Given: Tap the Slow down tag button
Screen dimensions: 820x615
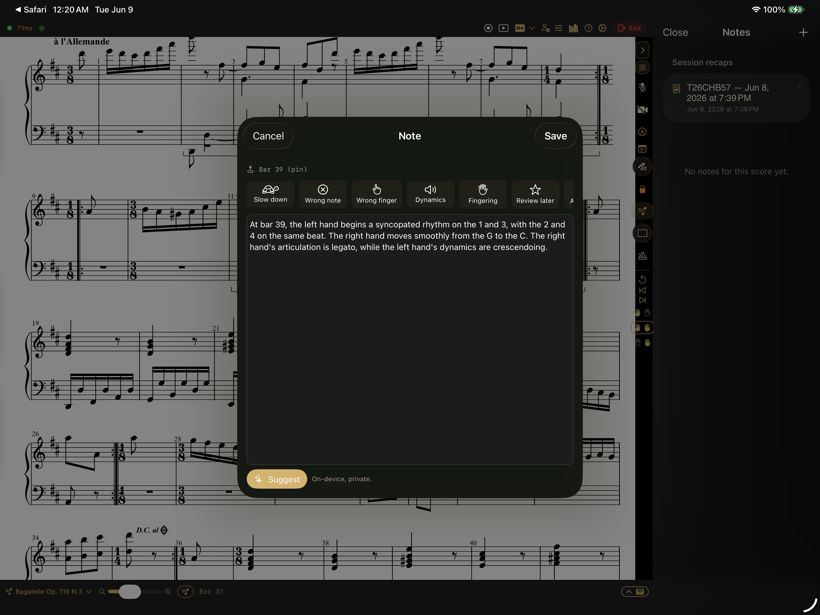Looking at the screenshot, I should 270,193.
